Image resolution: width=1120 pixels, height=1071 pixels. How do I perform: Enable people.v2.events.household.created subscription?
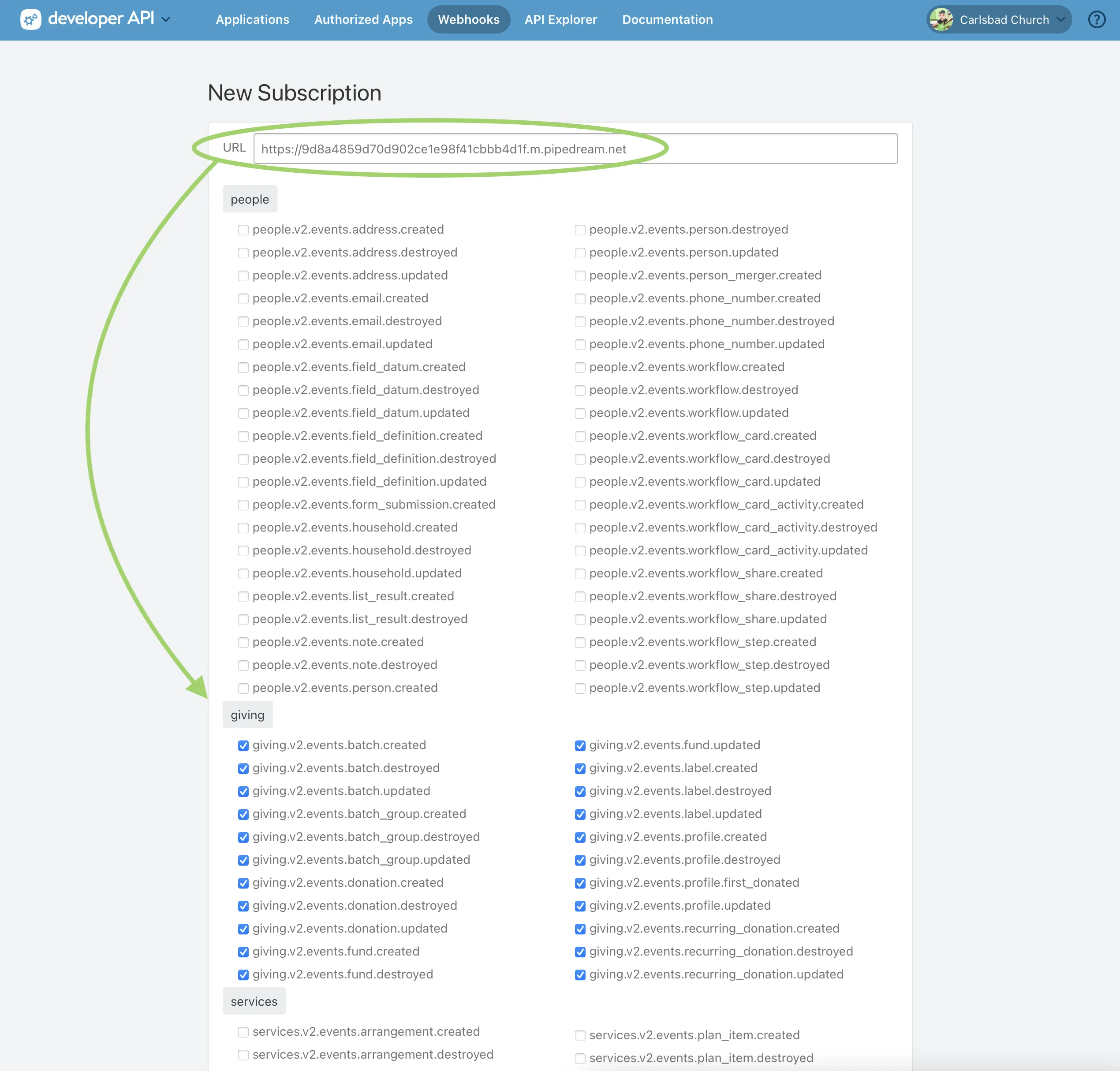tap(243, 528)
